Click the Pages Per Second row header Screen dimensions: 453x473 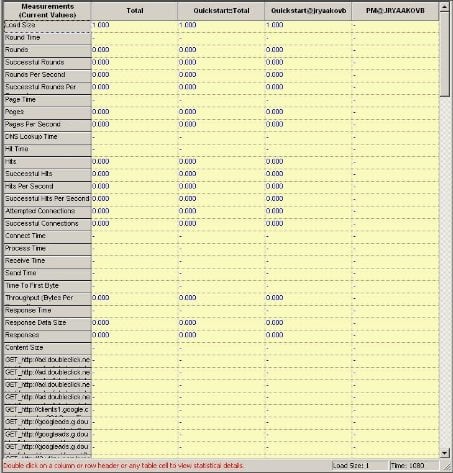[47, 125]
